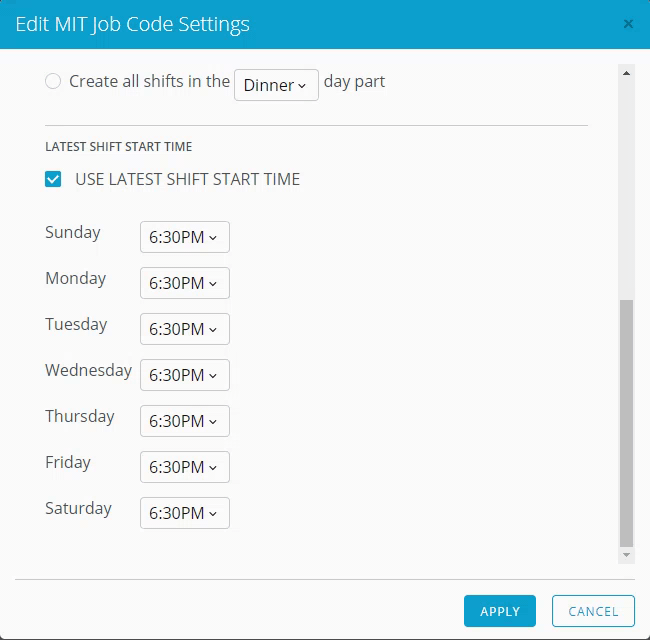
Task: Select the Create all shifts in day part radio
Action: coord(53,81)
